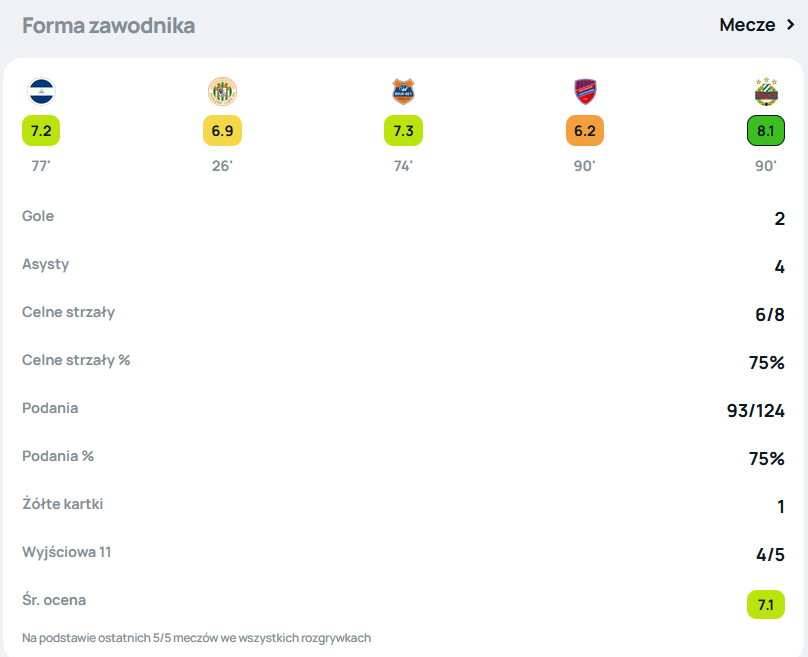Click the Żółte kartki label
The width and height of the screenshot is (808, 657).
pyautogui.click(x=62, y=504)
